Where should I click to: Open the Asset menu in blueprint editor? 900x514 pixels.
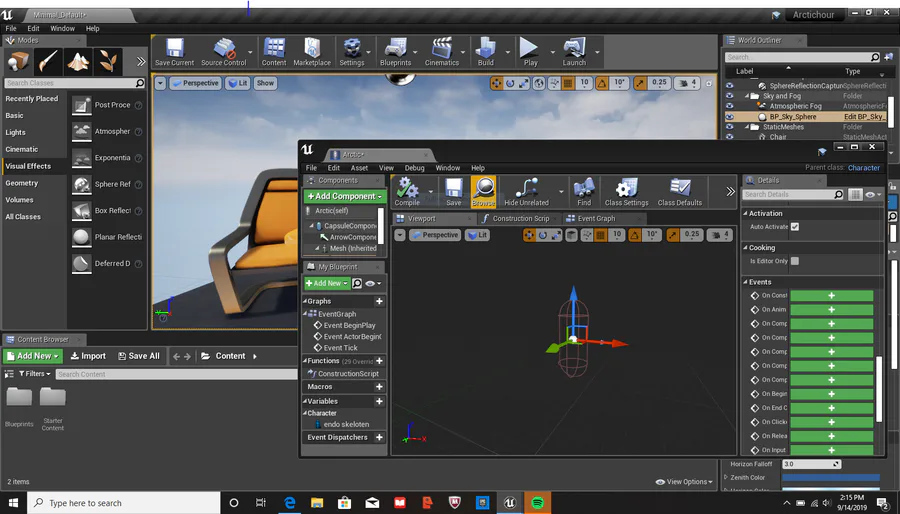click(359, 168)
